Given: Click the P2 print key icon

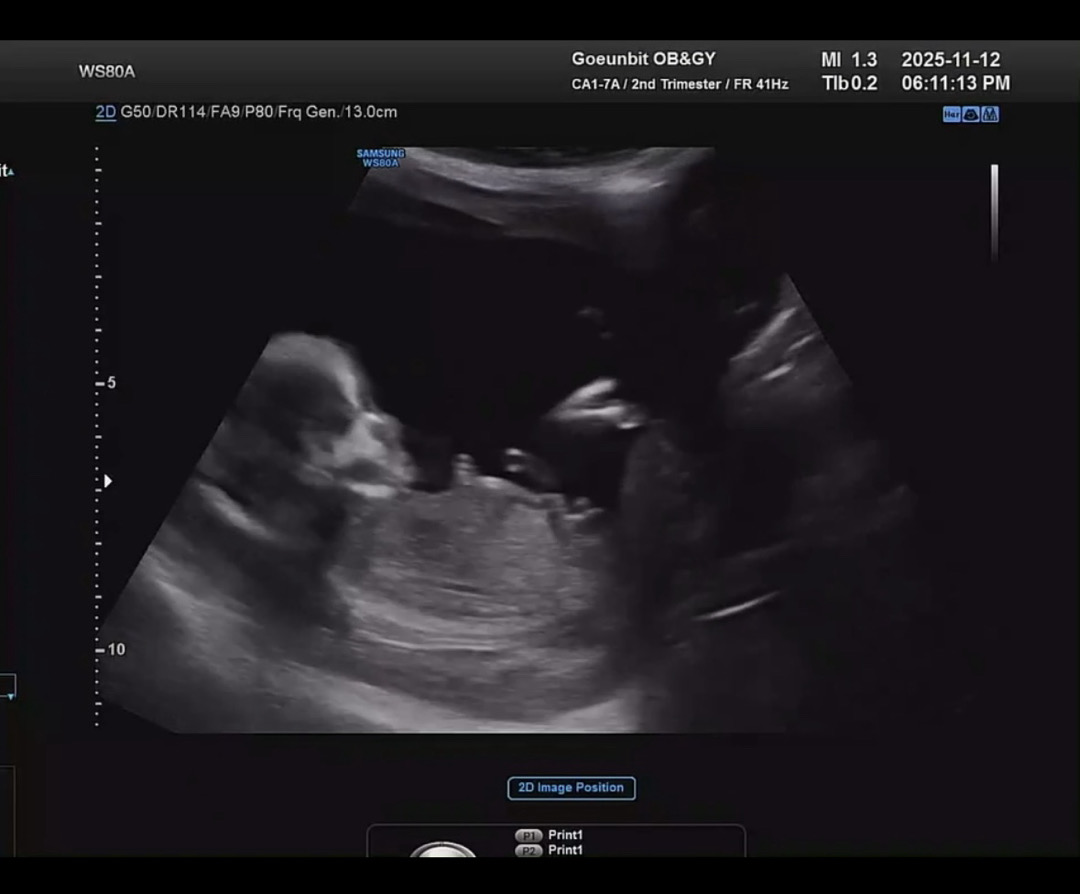Looking at the screenshot, I should [x=528, y=850].
